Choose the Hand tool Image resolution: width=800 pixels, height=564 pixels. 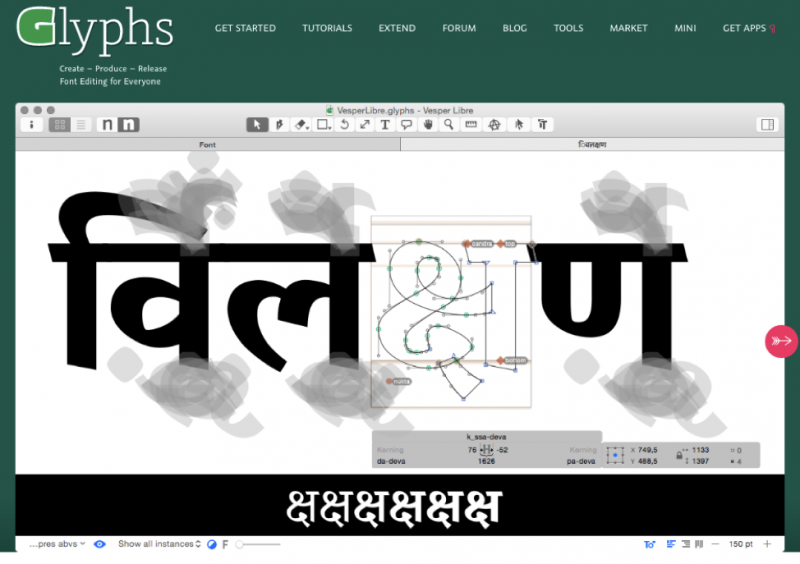pyautogui.click(x=428, y=125)
